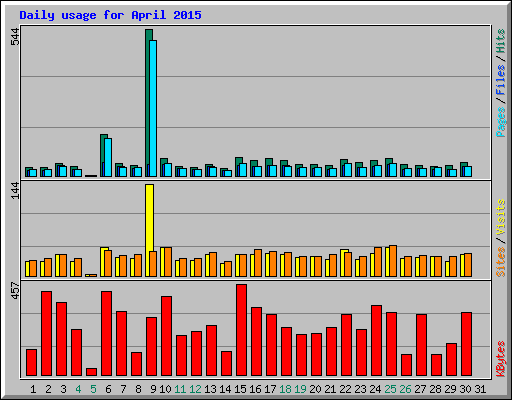Click the green x-axis label 25
The width and height of the screenshot is (512, 400).
(x=390, y=389)
